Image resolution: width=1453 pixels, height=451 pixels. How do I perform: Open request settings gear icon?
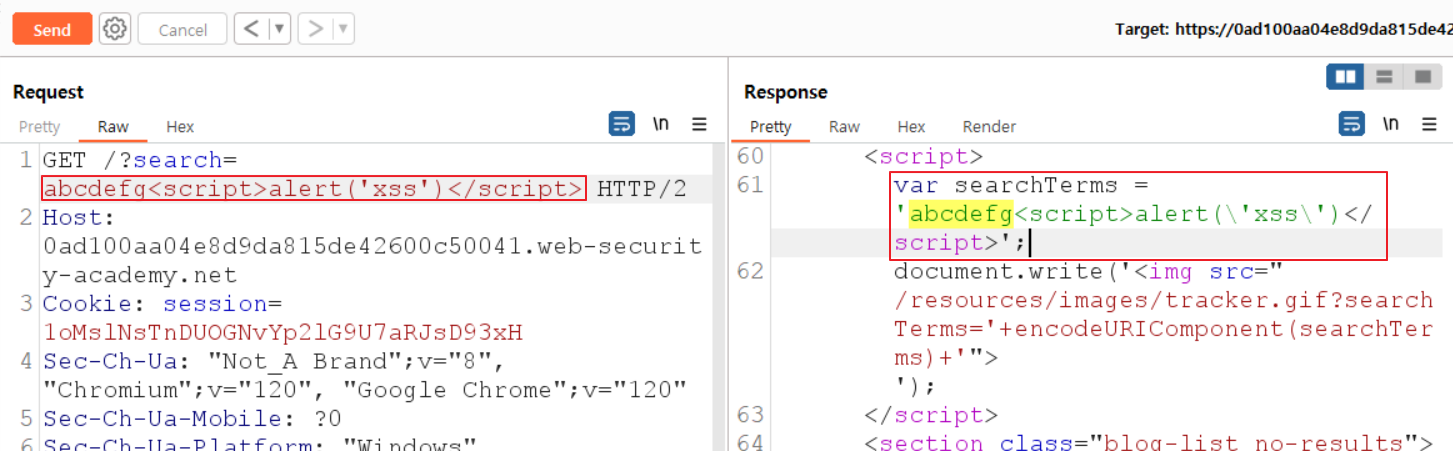(x=115, y=29)
